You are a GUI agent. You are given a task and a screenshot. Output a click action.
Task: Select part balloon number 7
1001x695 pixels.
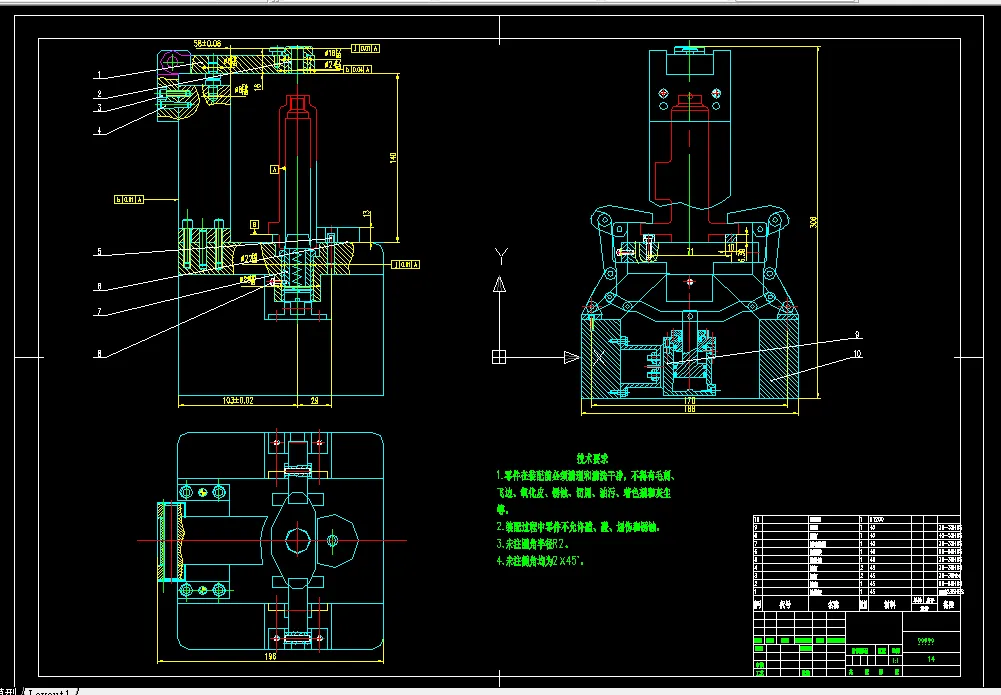(x=99, y=312)
